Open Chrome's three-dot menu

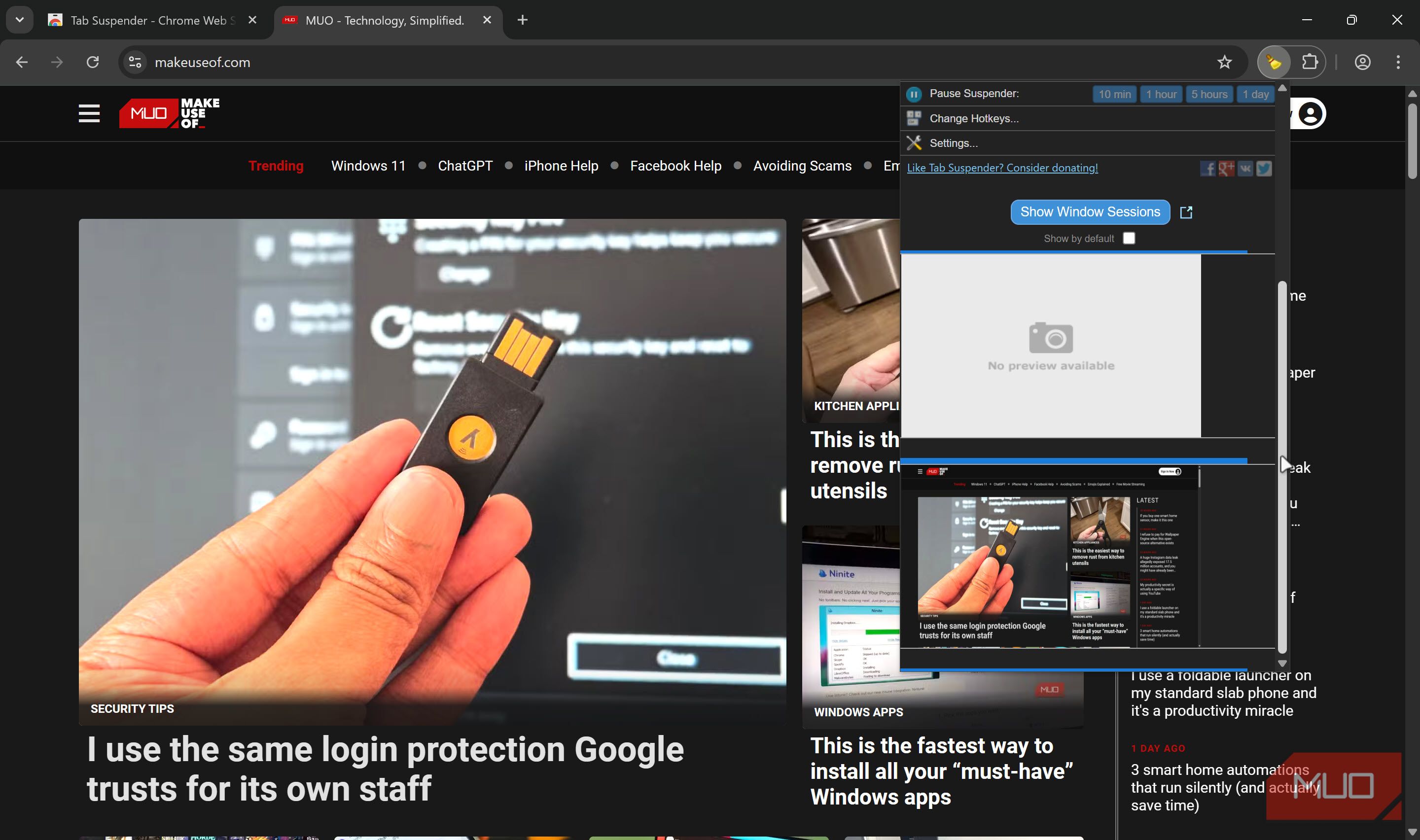tap(1398, 62)
